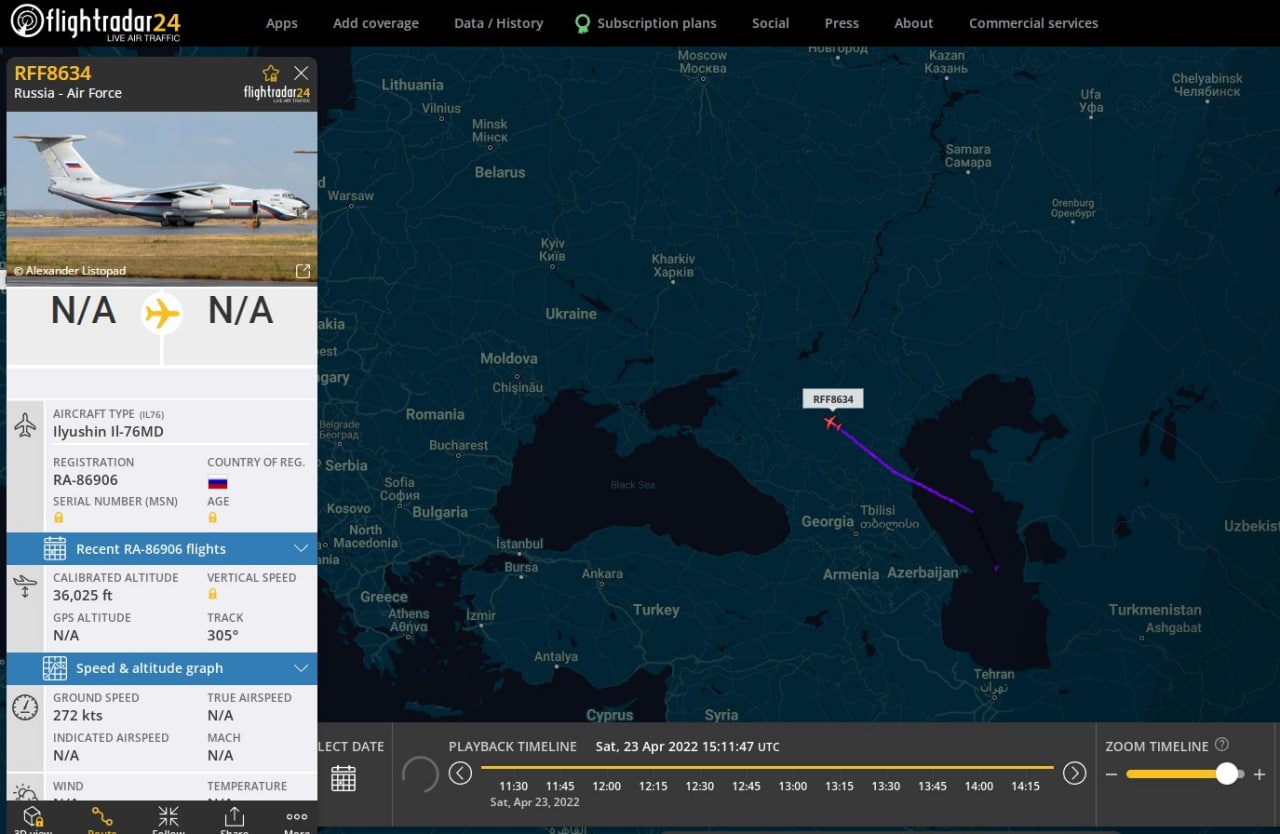1280x834 pixels.
Task: Favorite flight RFF8634 with star icon
Action: pyautogui.click(x=271, y=73)
